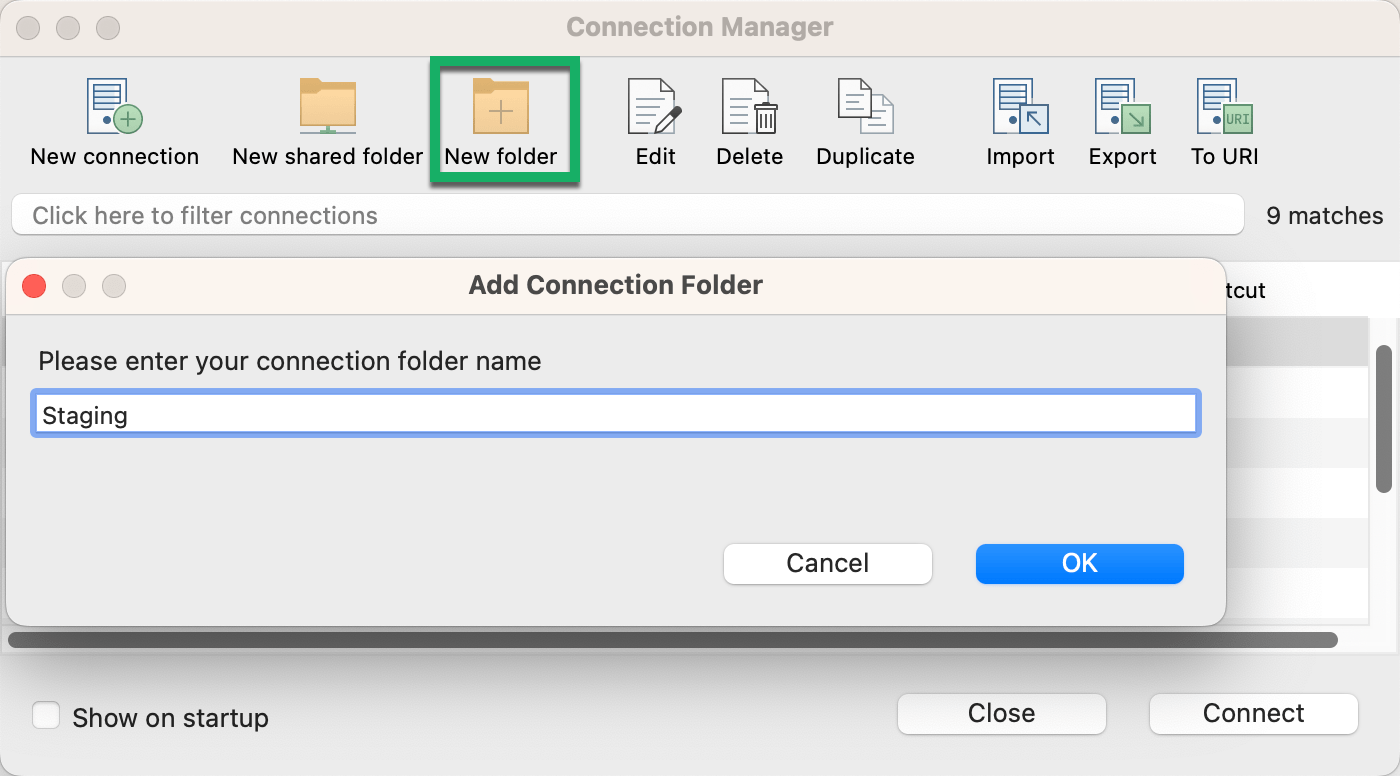Duplicate the selected connection
Image resolution: width=1400 pixels, height=776 pixels.
point(865,108)
